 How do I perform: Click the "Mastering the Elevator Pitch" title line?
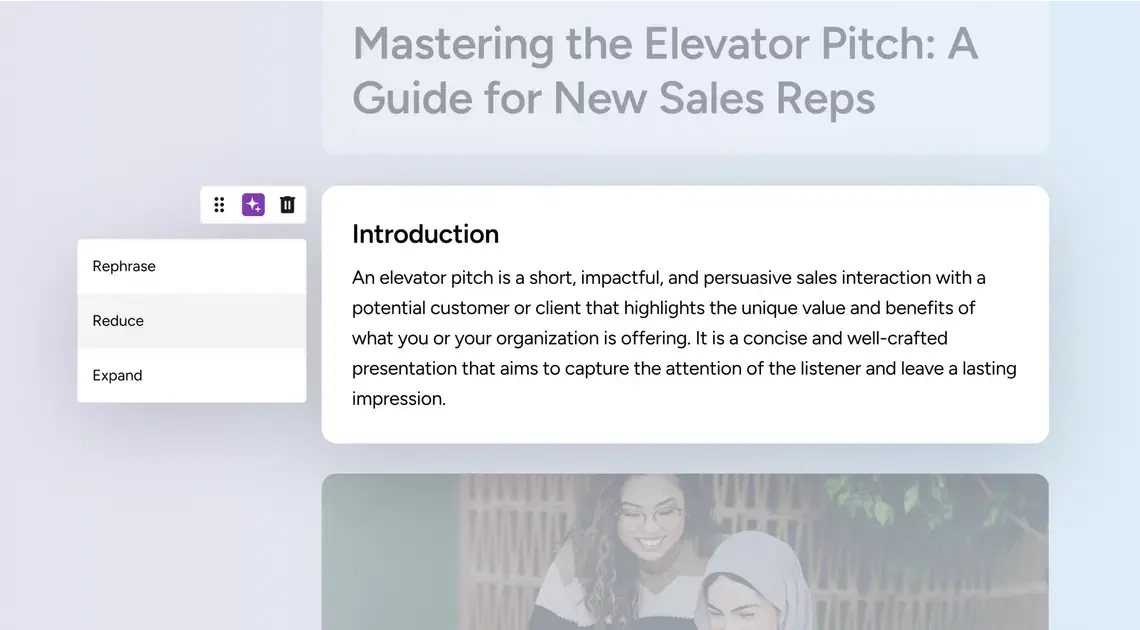[665, 44]
